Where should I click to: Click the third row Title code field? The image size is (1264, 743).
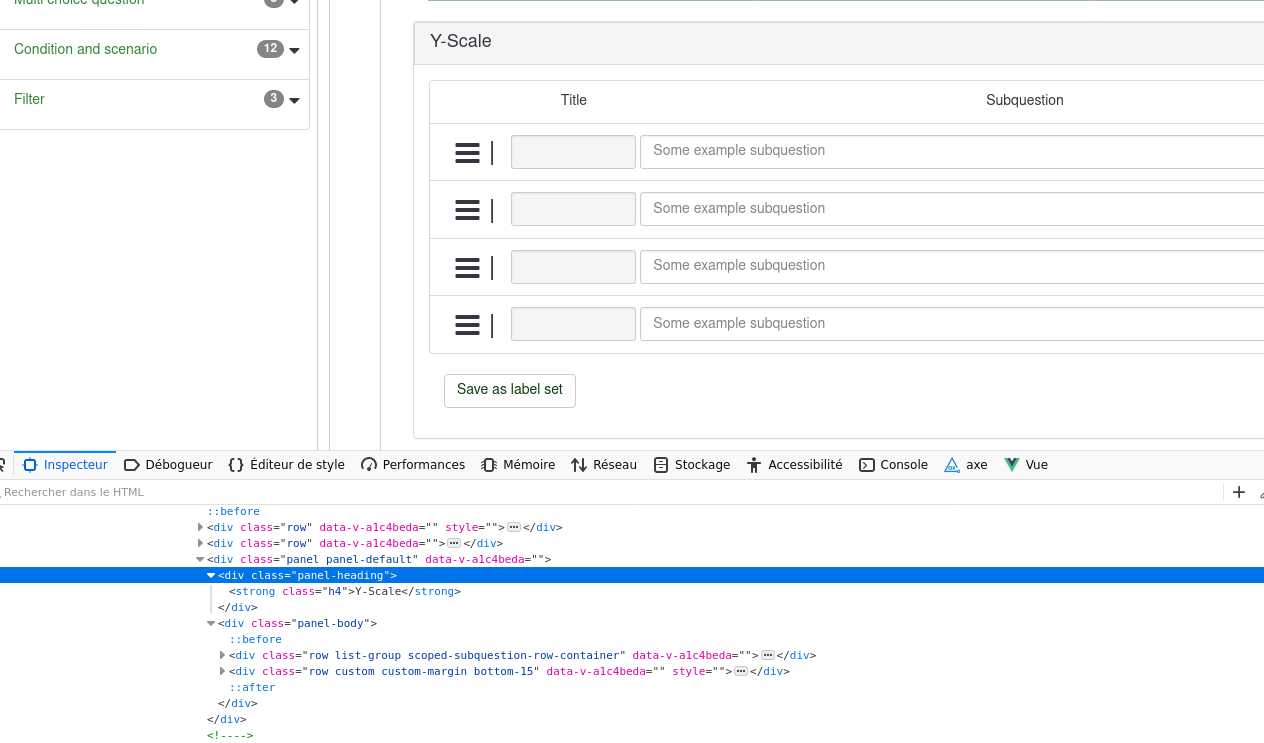pyautogui.click(x=573, y=267)
